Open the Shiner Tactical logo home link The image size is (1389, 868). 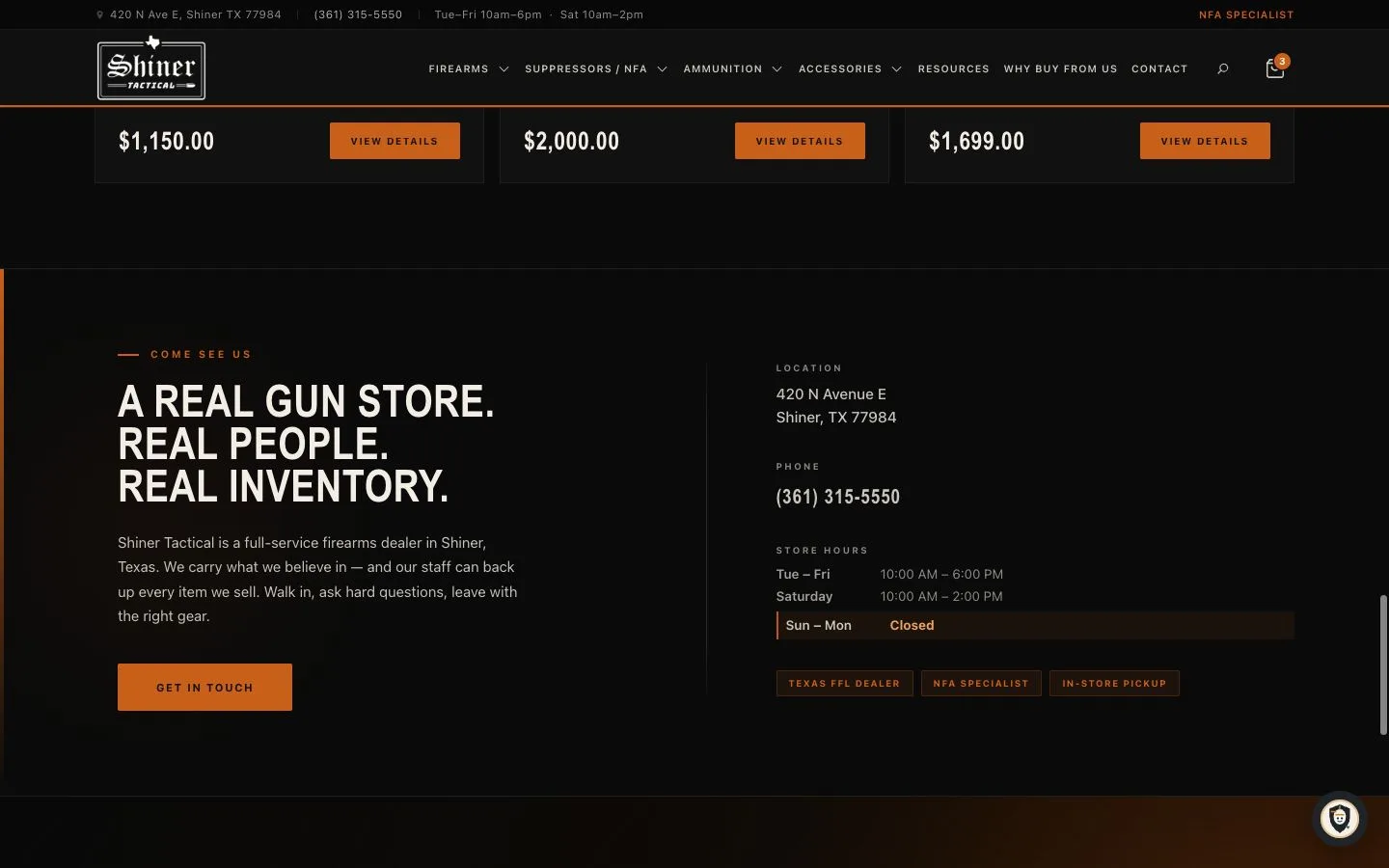[x=151, y=68]
